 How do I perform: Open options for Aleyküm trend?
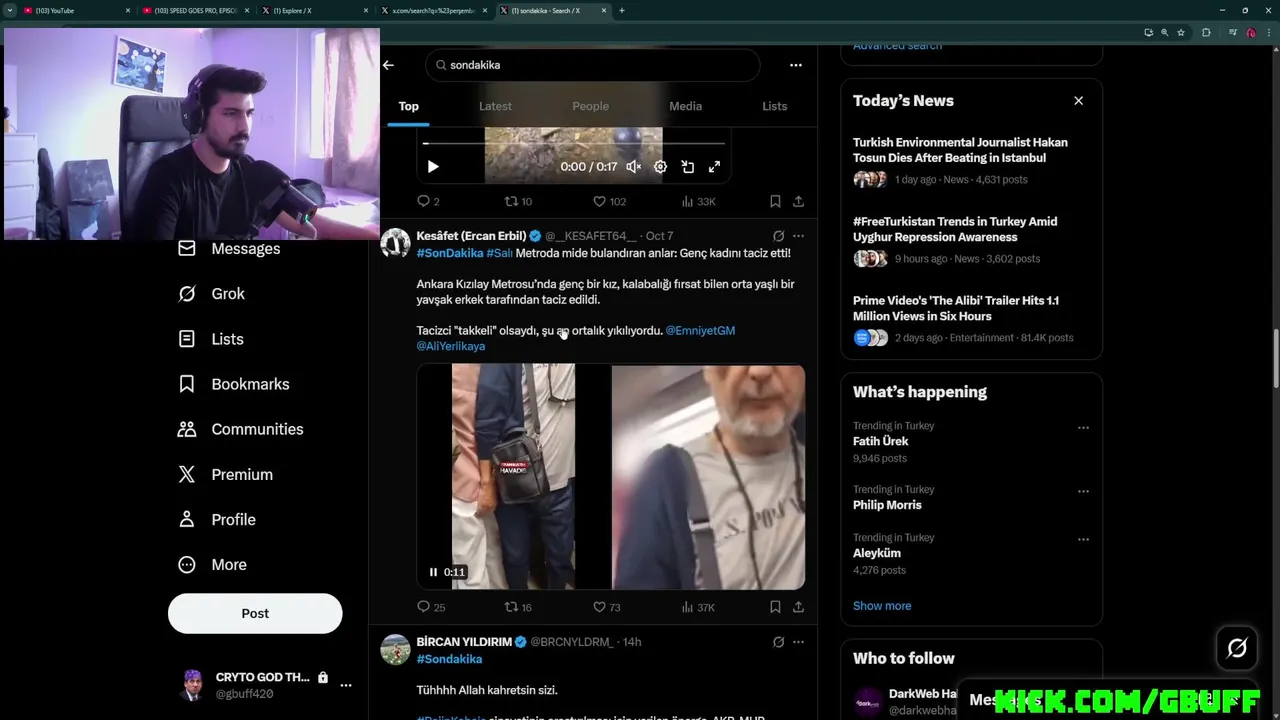pos(1083,539)
